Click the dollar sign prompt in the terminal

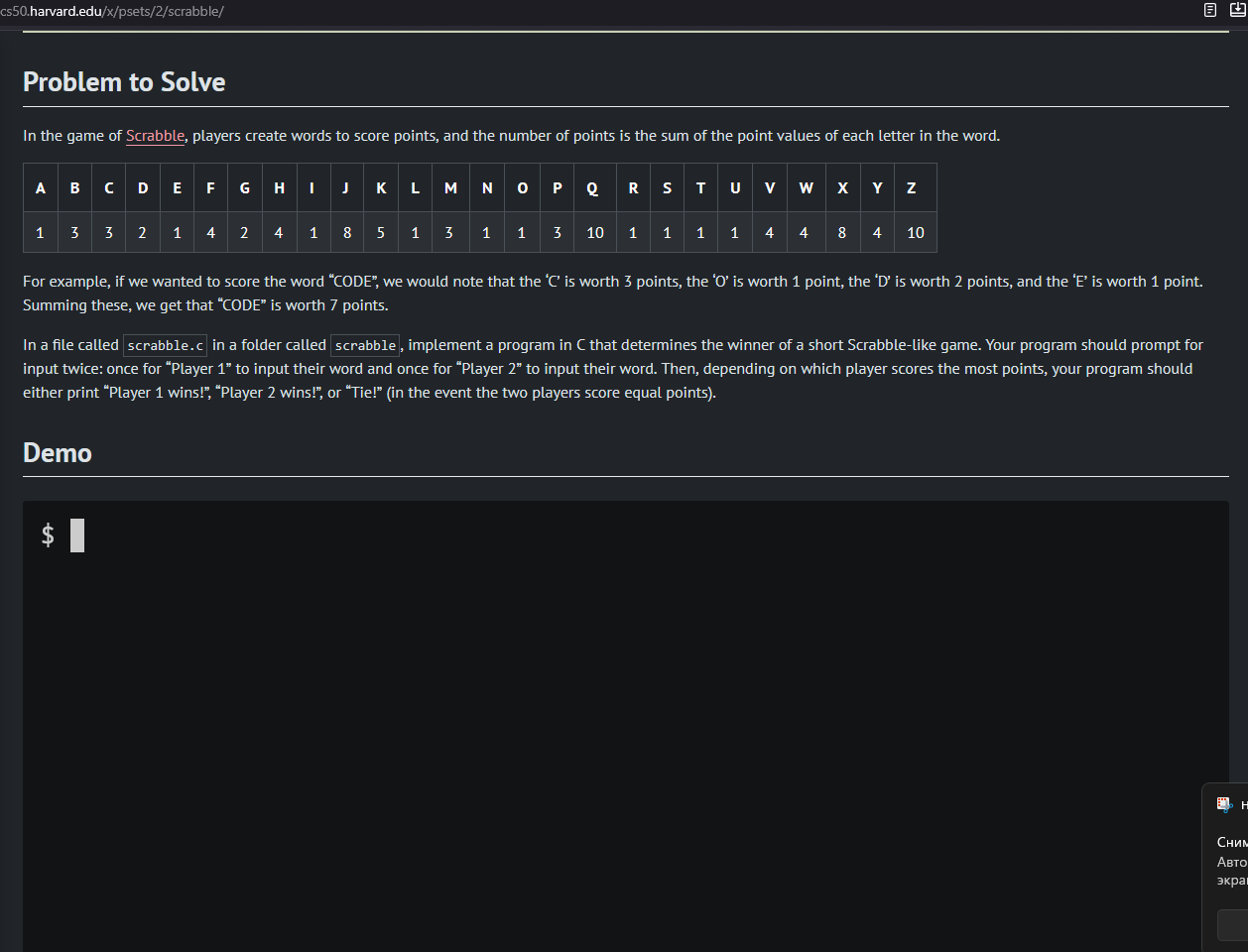(x=48, y=535)
